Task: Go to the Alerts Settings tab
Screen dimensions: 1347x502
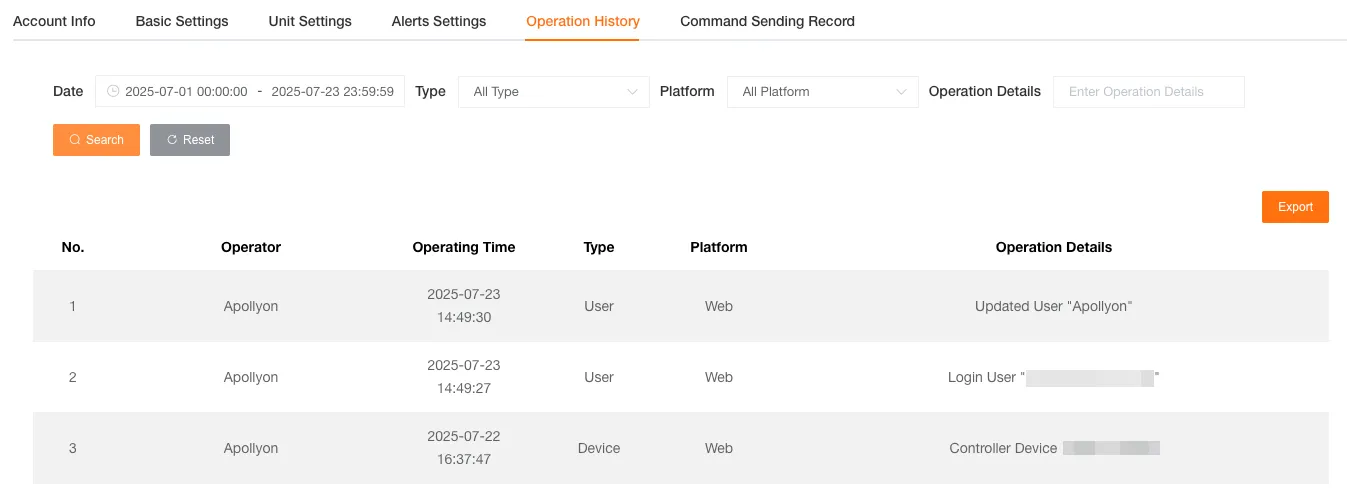Action: [x=439, y=21]
